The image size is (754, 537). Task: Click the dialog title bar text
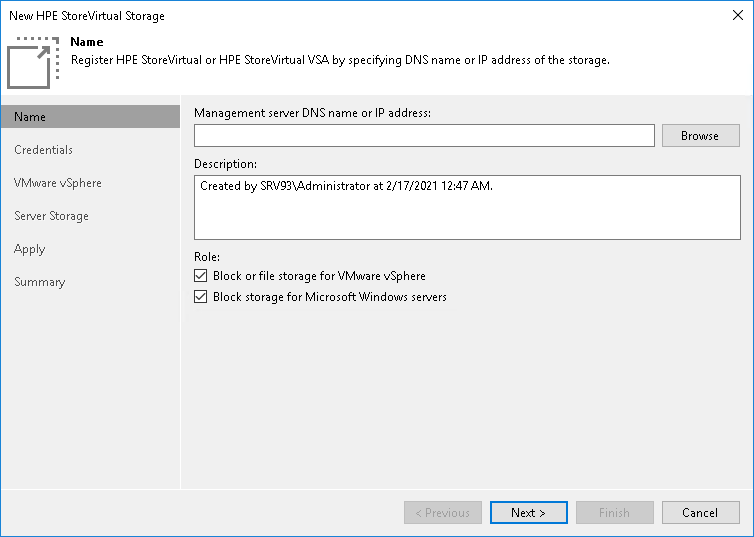click(87, 16)
